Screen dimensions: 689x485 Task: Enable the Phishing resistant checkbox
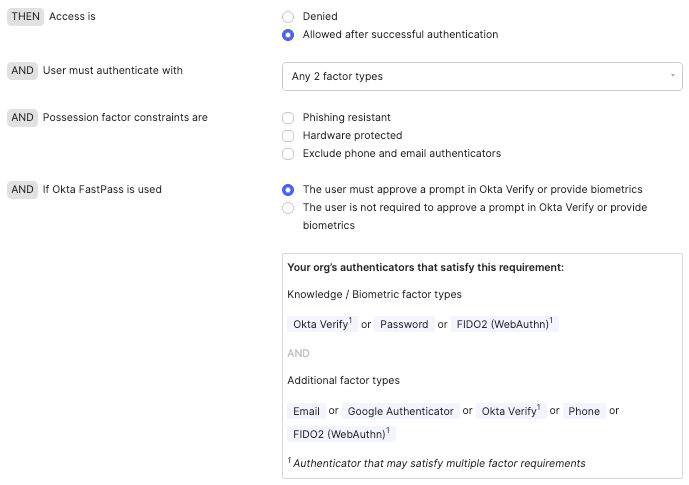(288, 118)
